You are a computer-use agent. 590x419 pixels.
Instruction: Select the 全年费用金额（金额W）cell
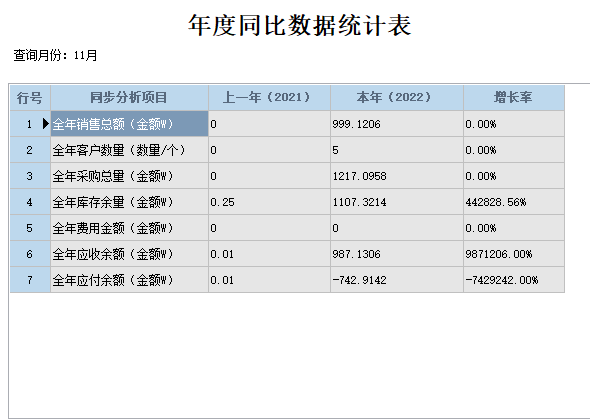pyautogui.click(x=129, y=228)
